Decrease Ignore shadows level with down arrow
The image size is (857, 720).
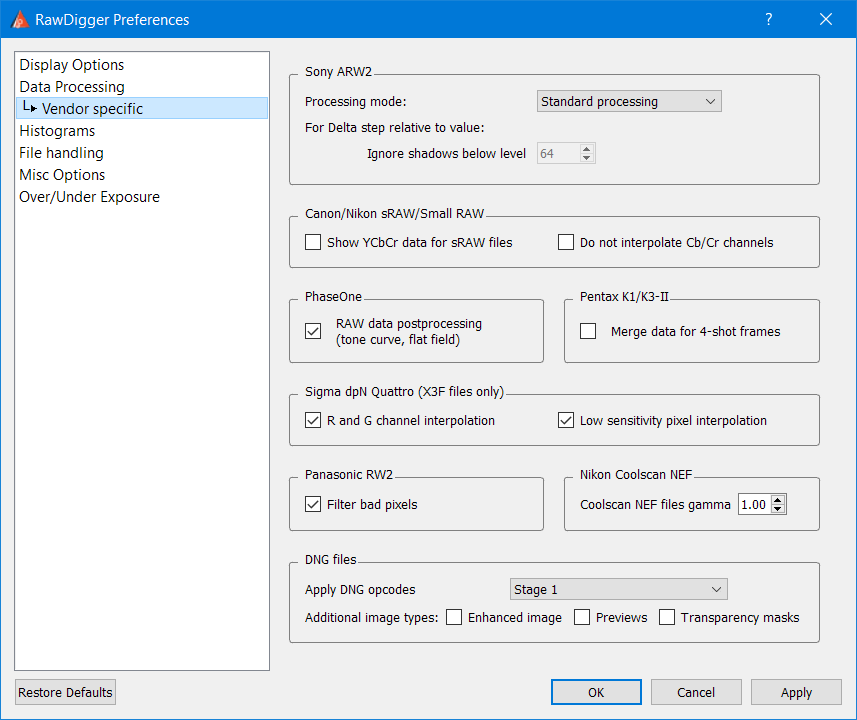click(x=586, y=158)
